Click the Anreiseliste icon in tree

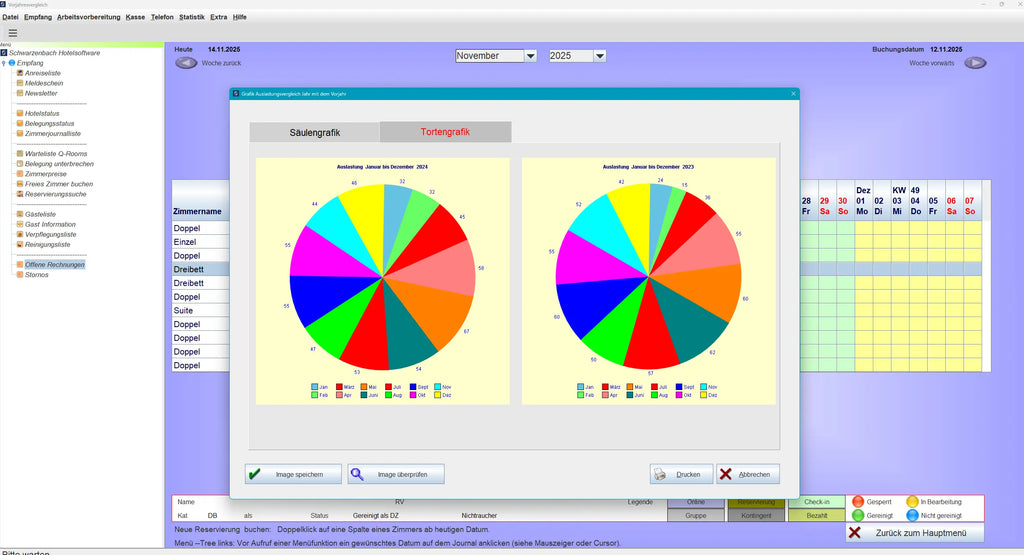(20, 73)
